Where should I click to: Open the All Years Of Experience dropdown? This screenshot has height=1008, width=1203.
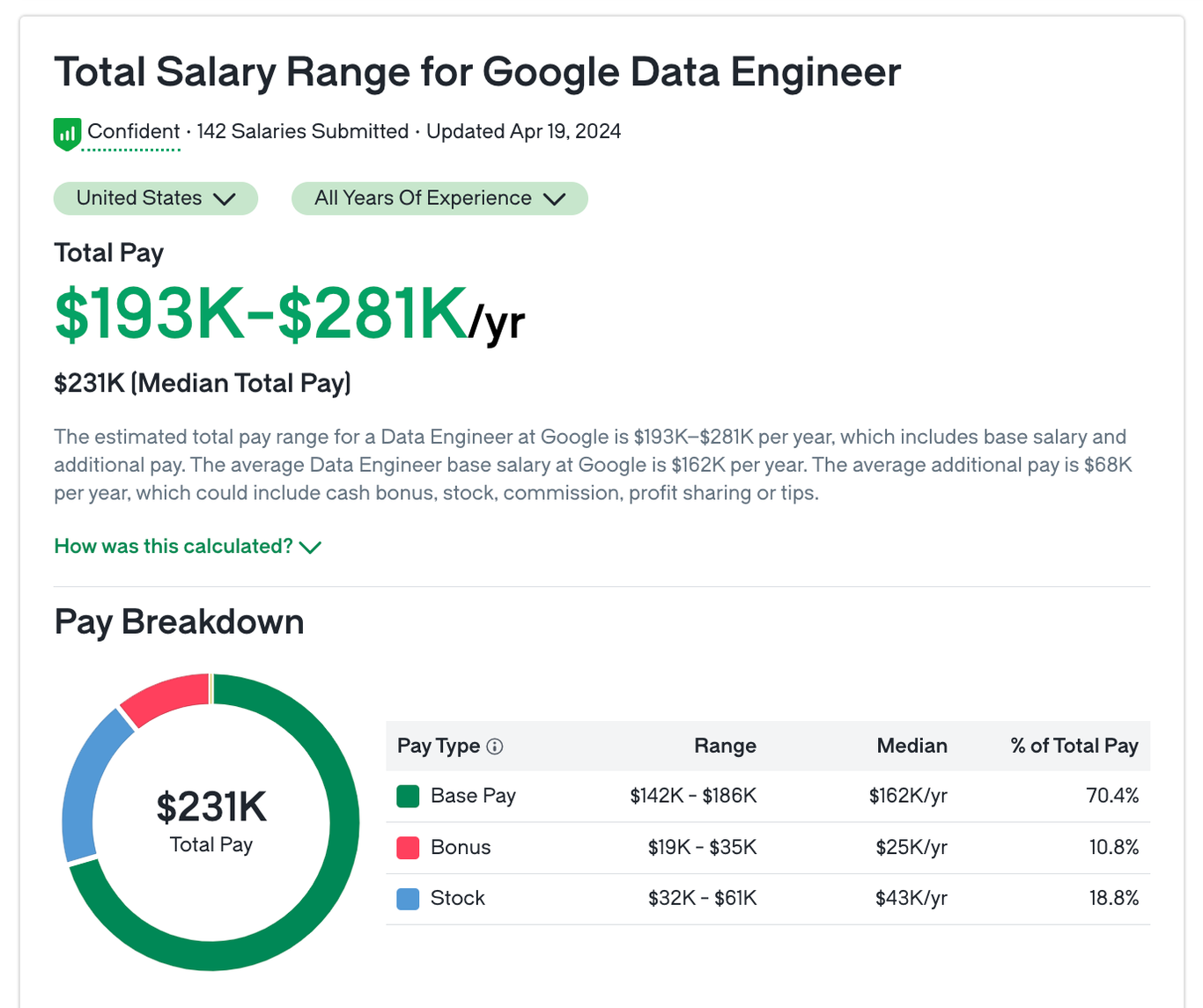pyautogui.click(x=439, y=198)
